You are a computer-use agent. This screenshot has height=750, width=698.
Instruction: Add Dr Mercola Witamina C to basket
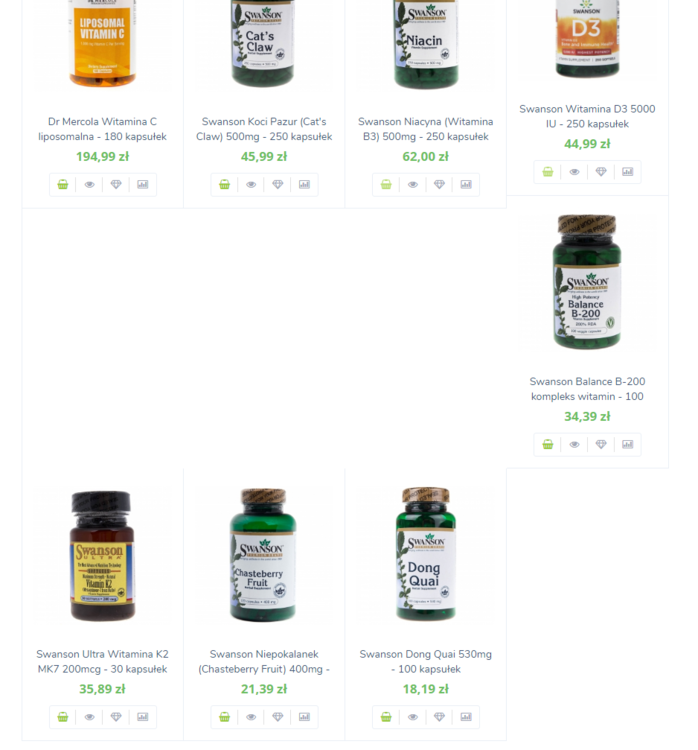tap(63, 185)
